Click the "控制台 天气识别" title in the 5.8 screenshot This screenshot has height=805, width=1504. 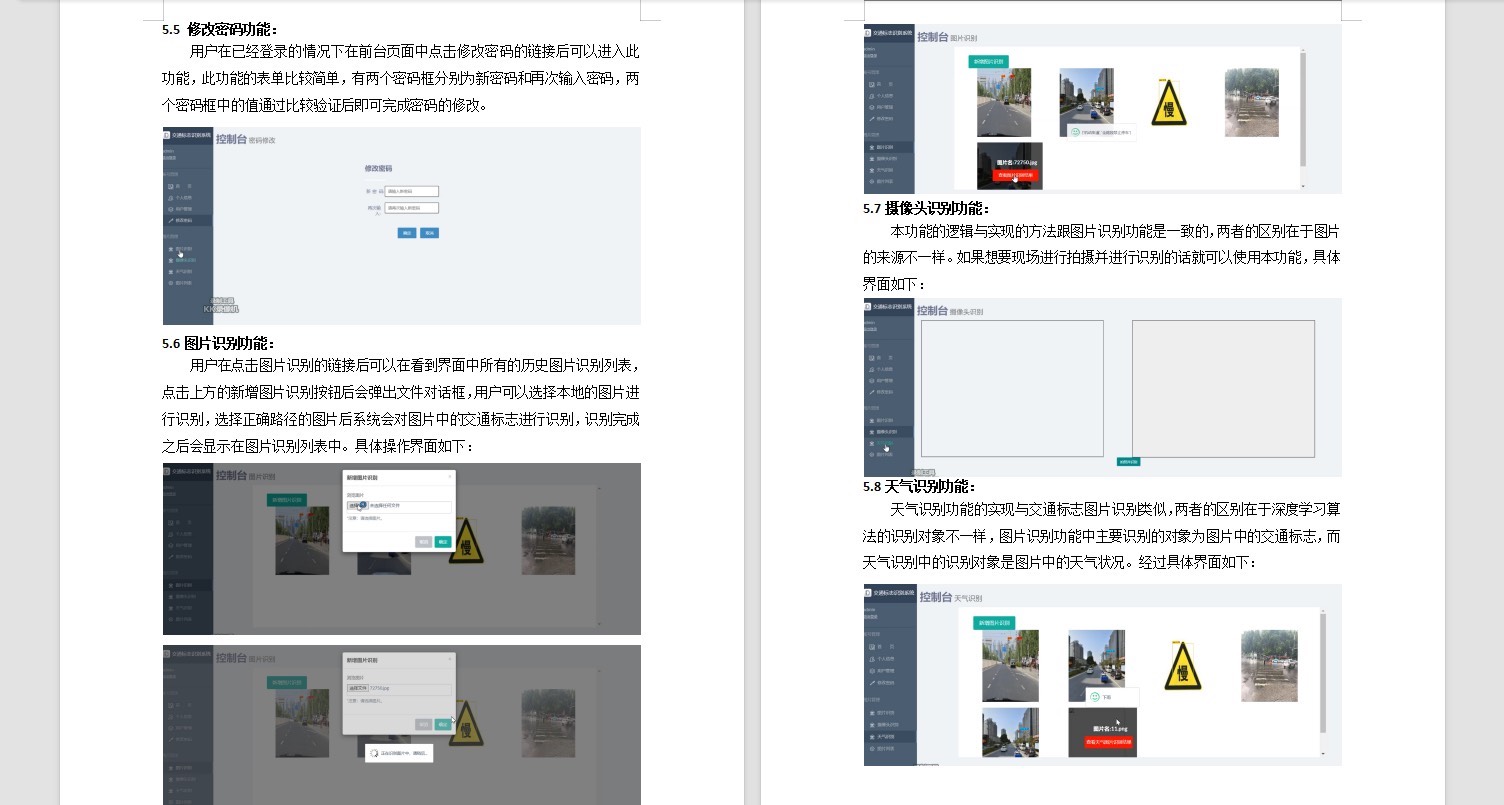point(950,597)
